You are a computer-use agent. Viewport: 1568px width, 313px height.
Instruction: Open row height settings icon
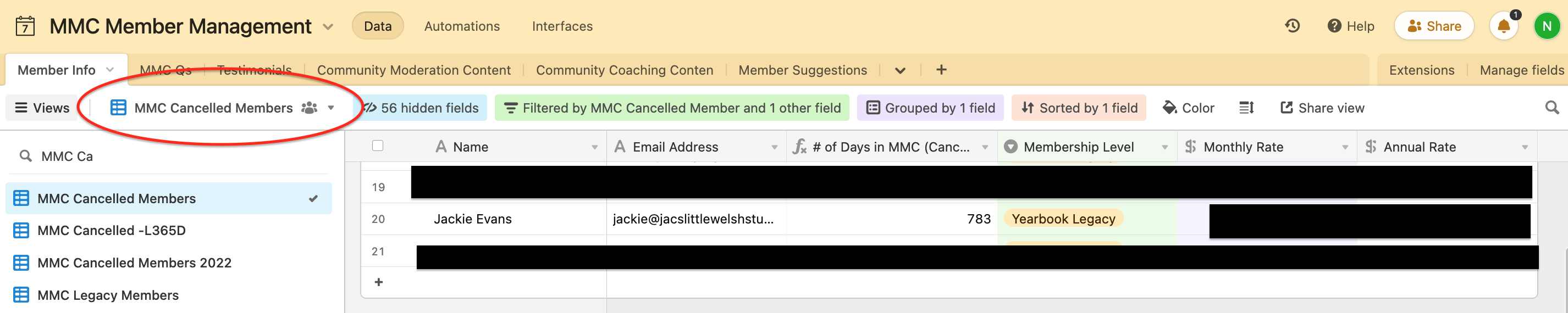click(x=1246, y=108)
